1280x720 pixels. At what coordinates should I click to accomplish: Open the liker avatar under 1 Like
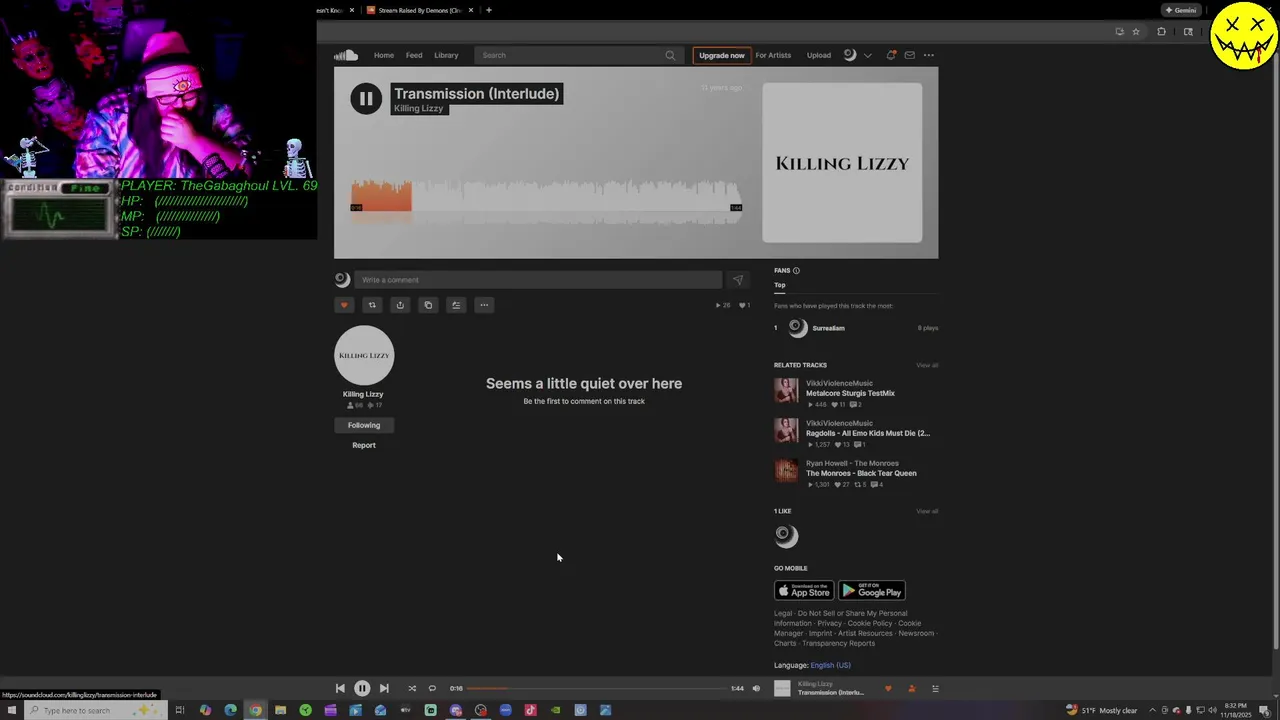pos(787,536)
